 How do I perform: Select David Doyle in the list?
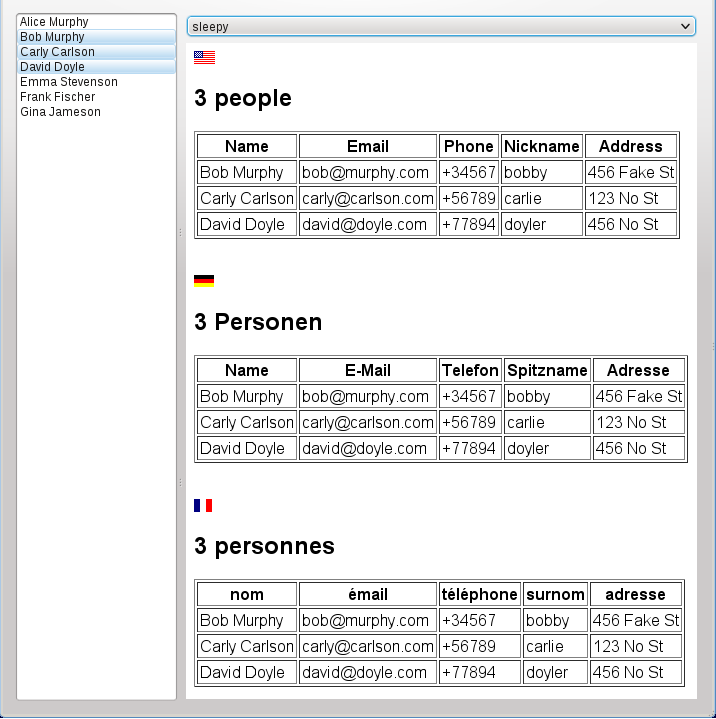click(52, 67)
